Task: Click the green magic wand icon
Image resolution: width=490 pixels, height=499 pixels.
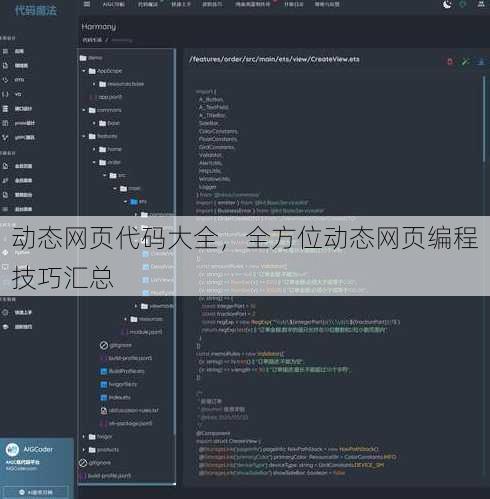Action: pos(465,62)
